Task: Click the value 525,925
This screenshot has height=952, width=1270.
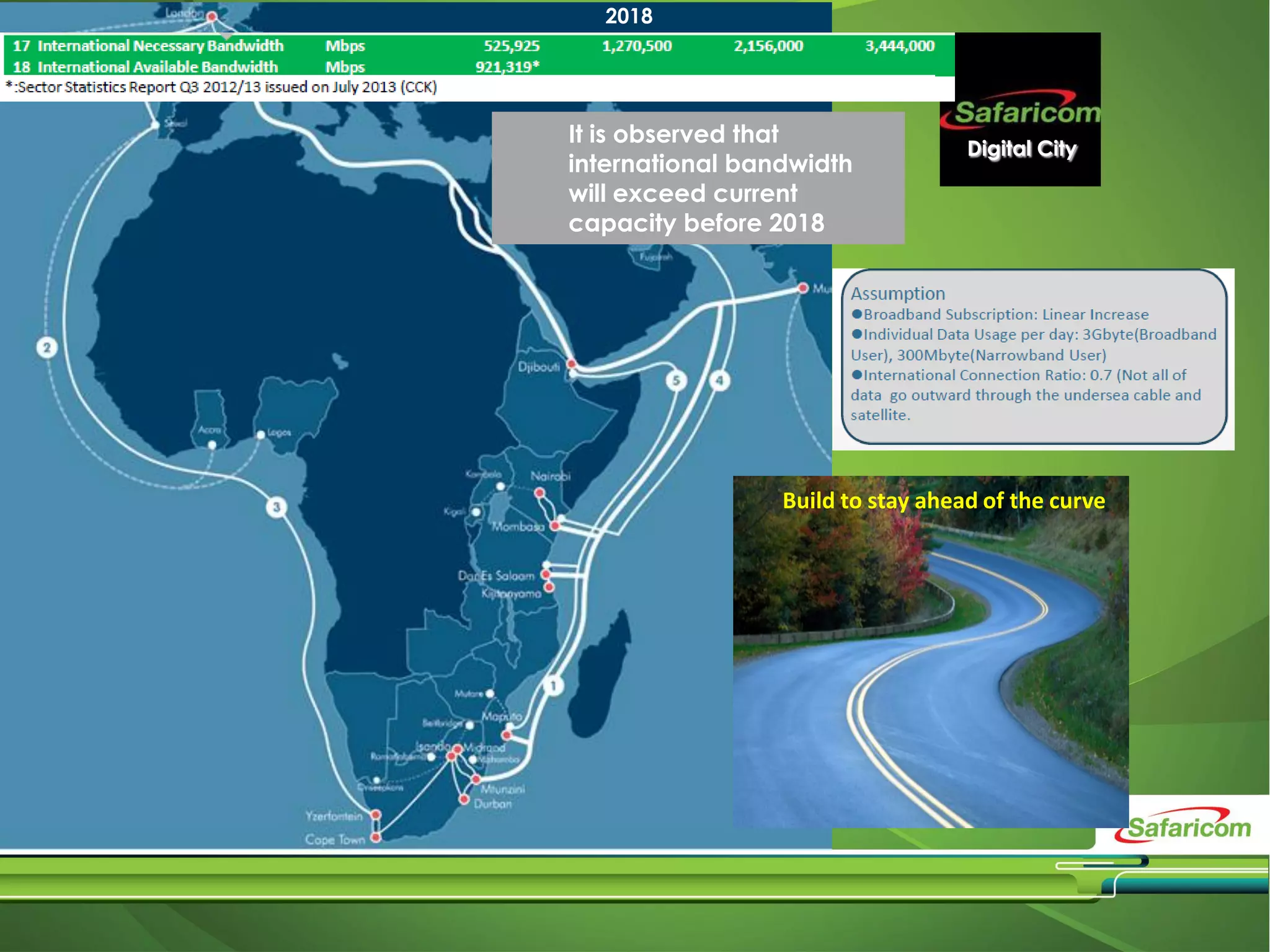Action: [x=512, y=46]
